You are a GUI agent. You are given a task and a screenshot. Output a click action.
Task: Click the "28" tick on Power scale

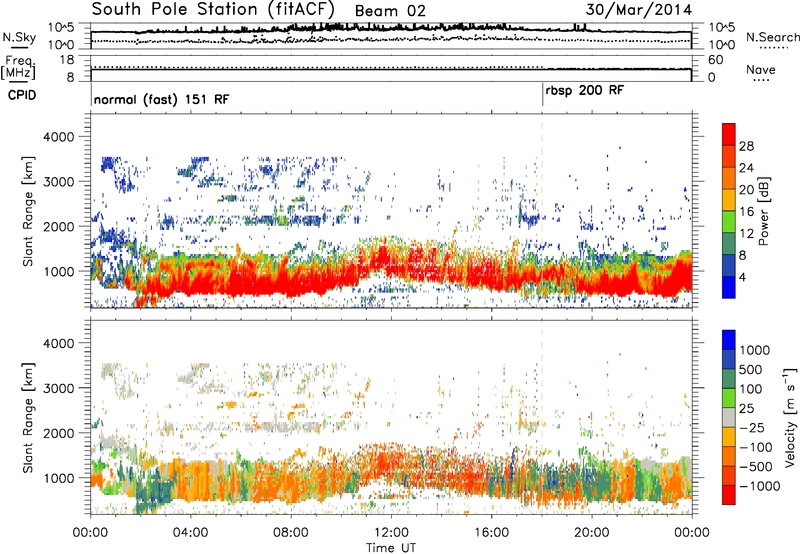pyautogui.click(x=746, y=146)
